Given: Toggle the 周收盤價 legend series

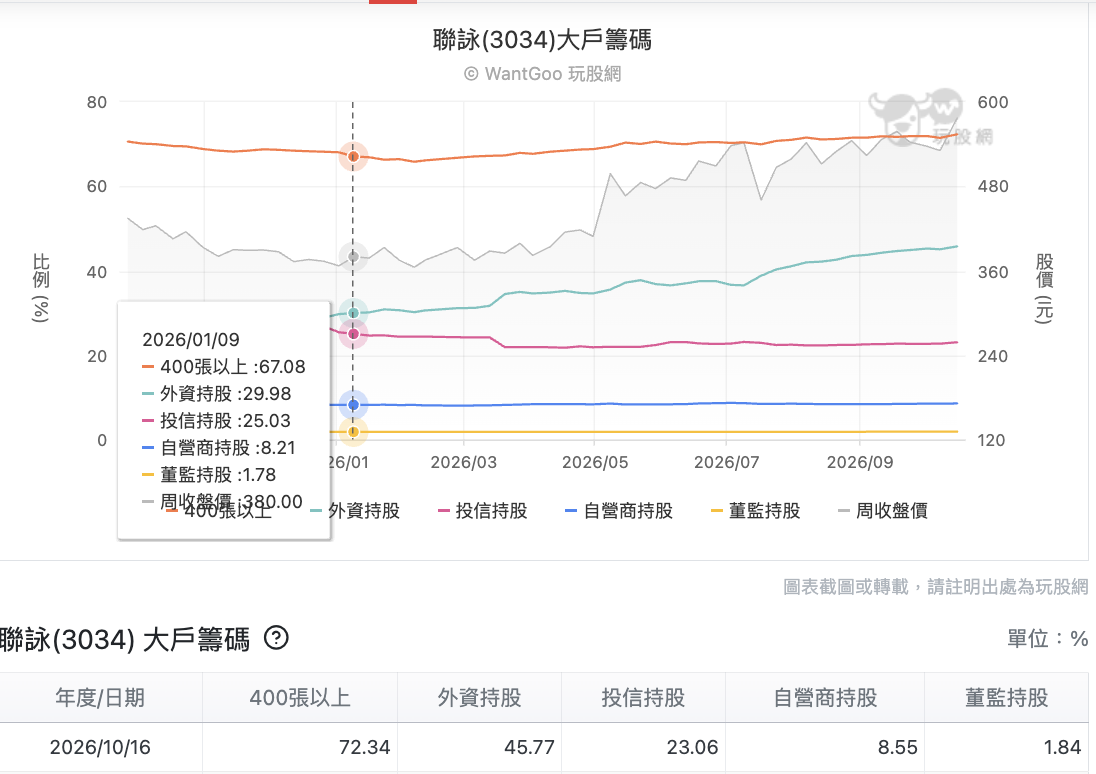Looking at the screenshot, I should (883, 511).
